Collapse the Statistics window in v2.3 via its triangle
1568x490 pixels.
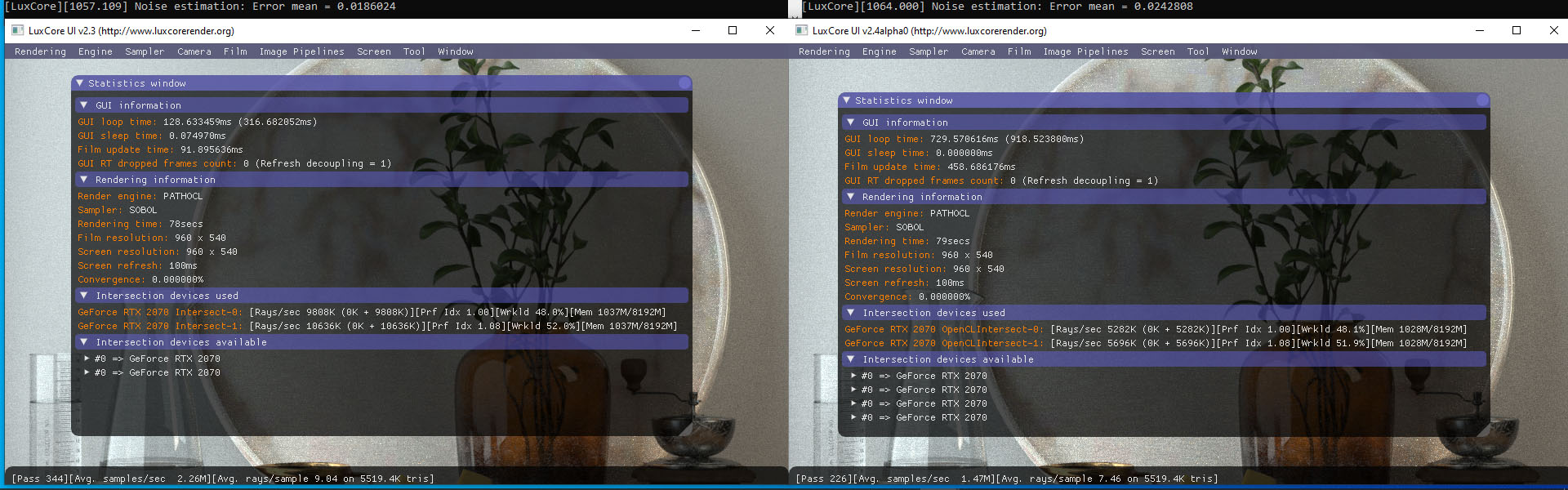coord(79,83)
